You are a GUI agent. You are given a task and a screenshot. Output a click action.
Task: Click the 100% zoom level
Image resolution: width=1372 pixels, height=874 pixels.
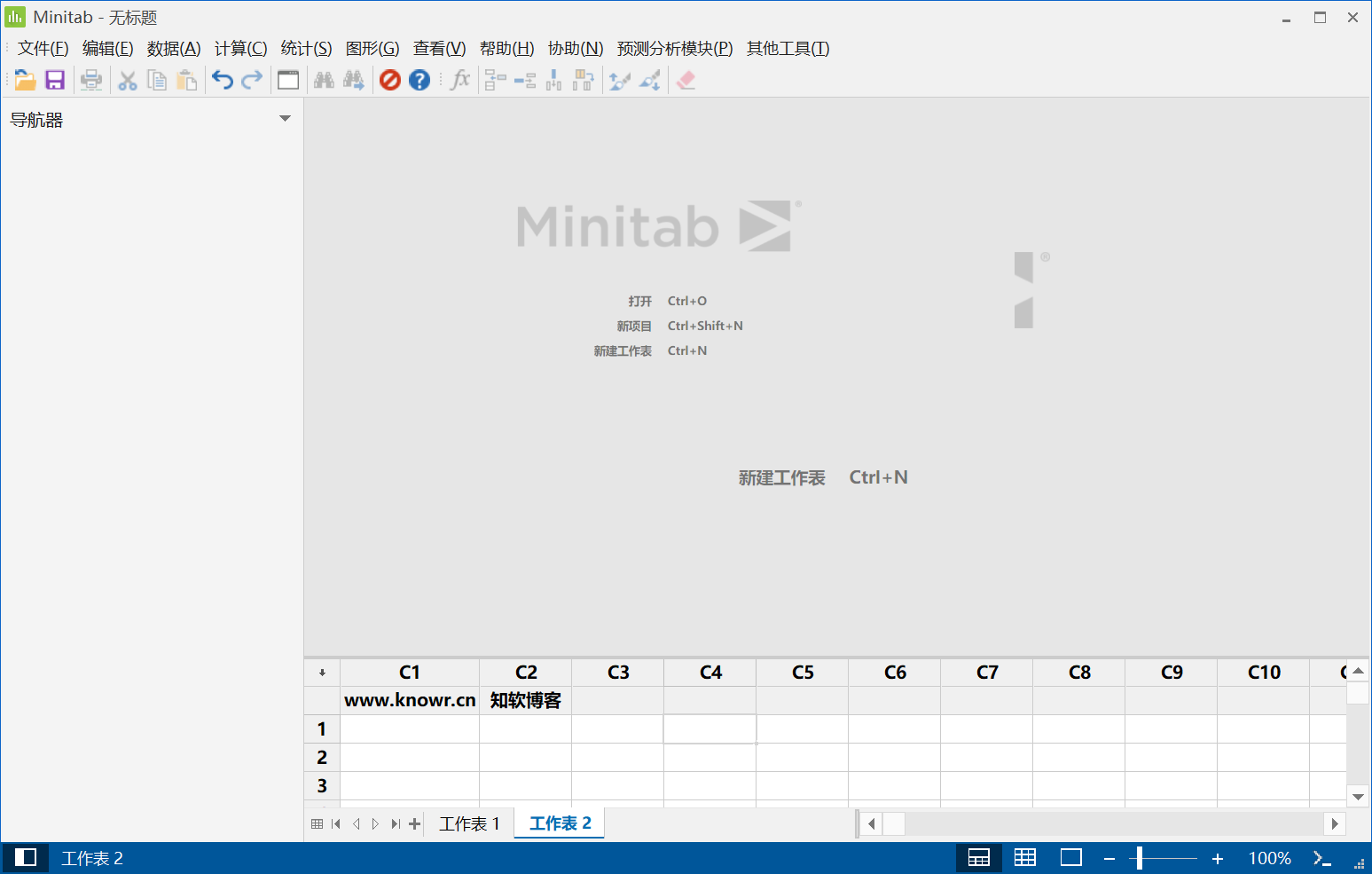click(x=1270, y=859)
